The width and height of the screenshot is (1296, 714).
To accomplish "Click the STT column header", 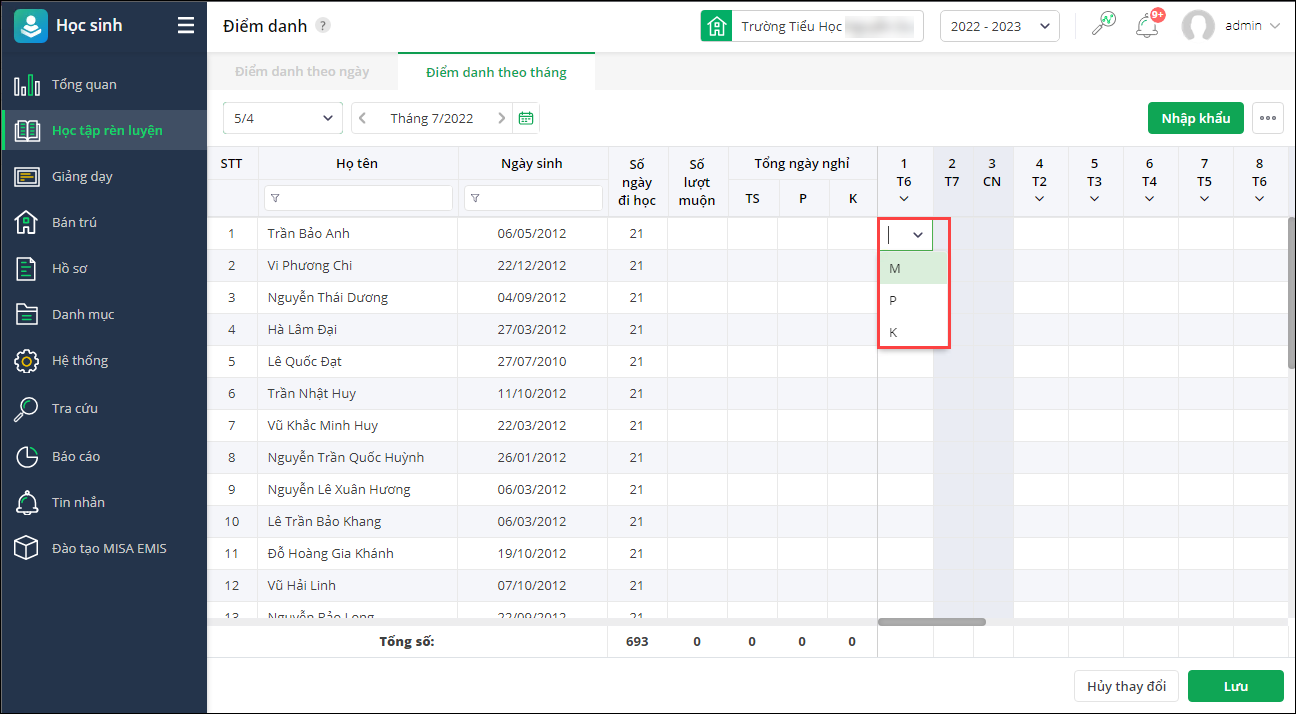I will point(231,163).
